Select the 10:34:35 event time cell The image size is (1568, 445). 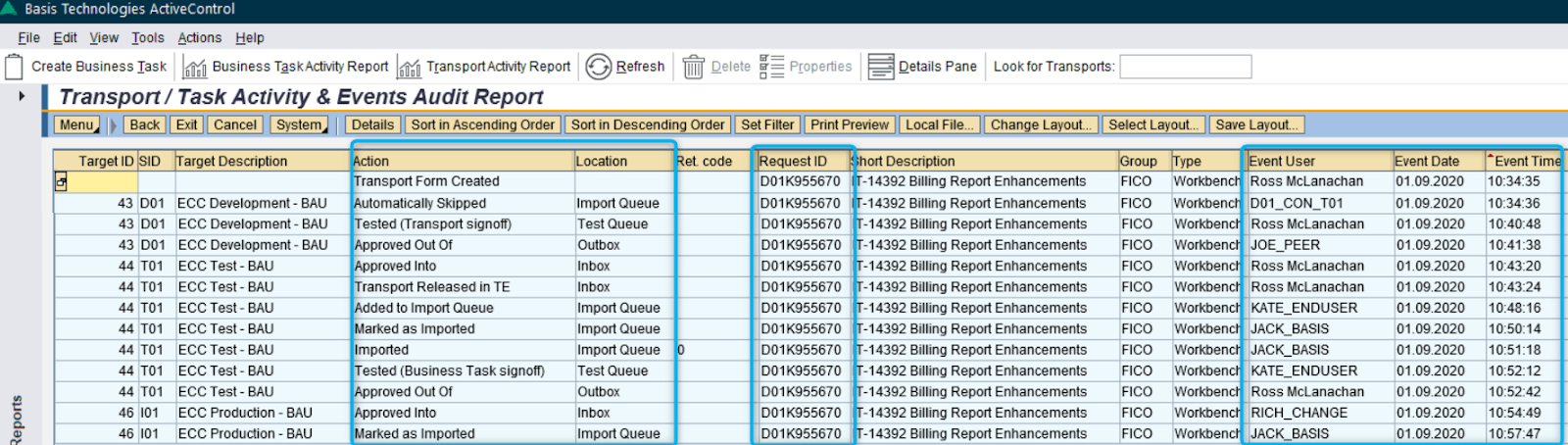(1524, 181)
